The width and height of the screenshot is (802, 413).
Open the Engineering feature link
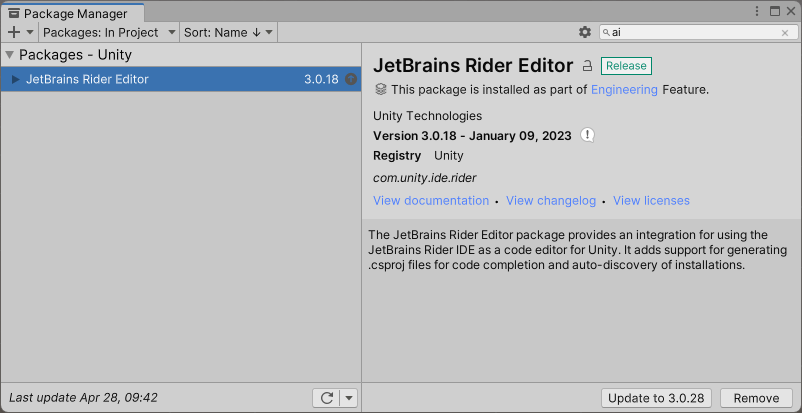(x=624, y=90)
